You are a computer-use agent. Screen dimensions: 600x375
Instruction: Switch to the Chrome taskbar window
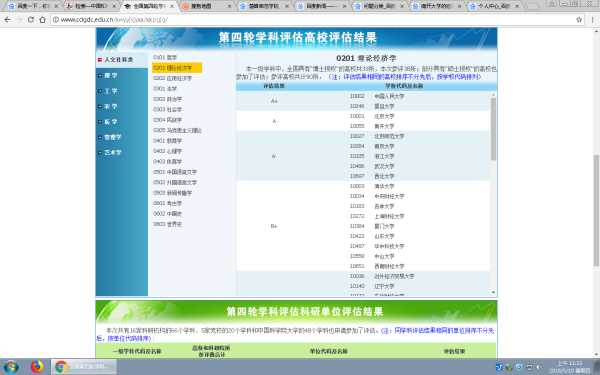[84, 367]
